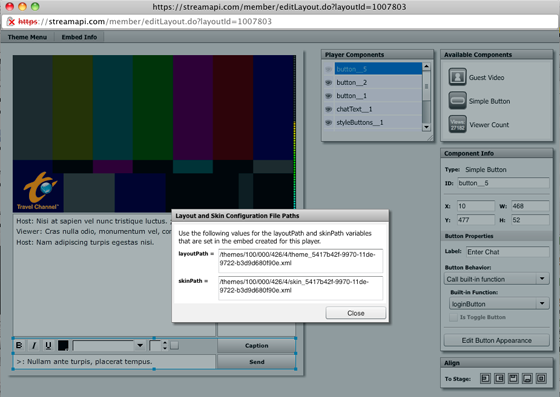The width and height of the screenshot is (560, 397).
Task: Align component to stage left edge
Action: (485, 378)
